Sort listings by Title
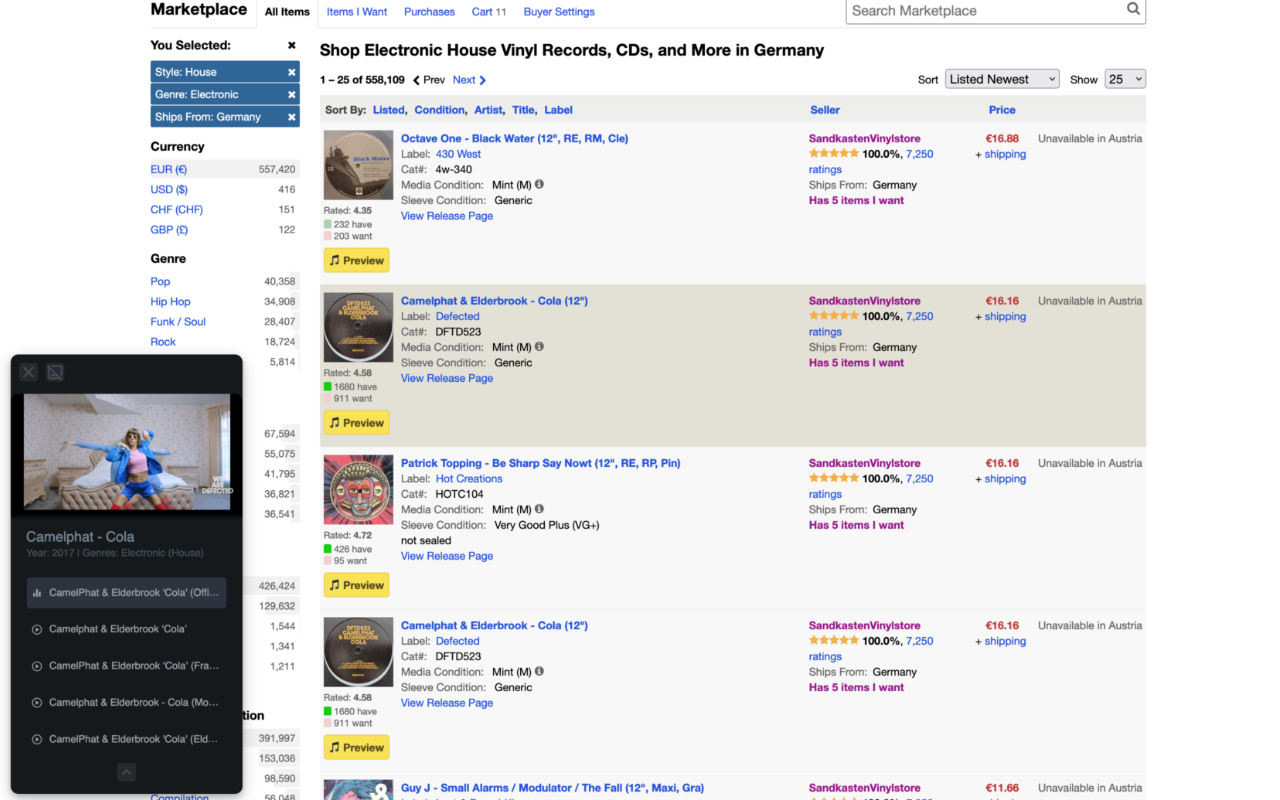 (x=524, y=110)
